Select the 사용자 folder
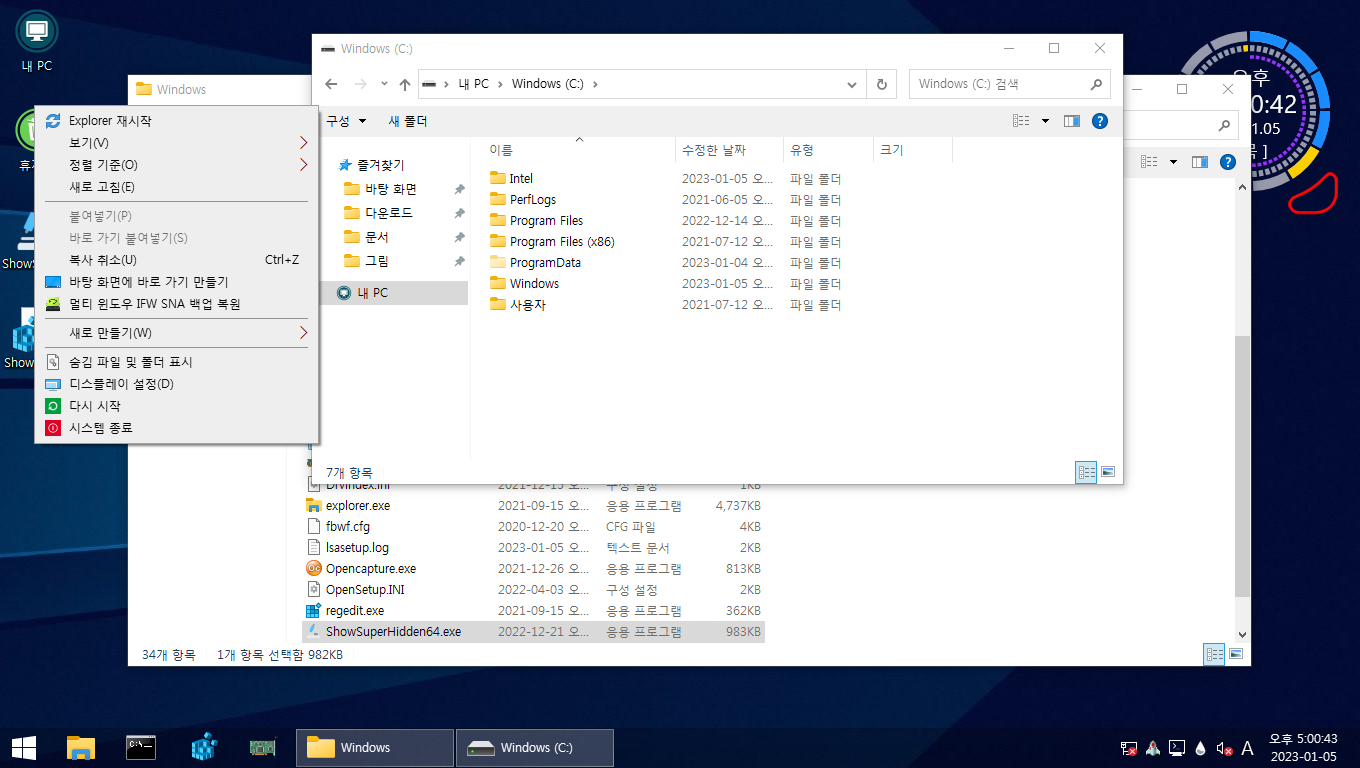 527,305
